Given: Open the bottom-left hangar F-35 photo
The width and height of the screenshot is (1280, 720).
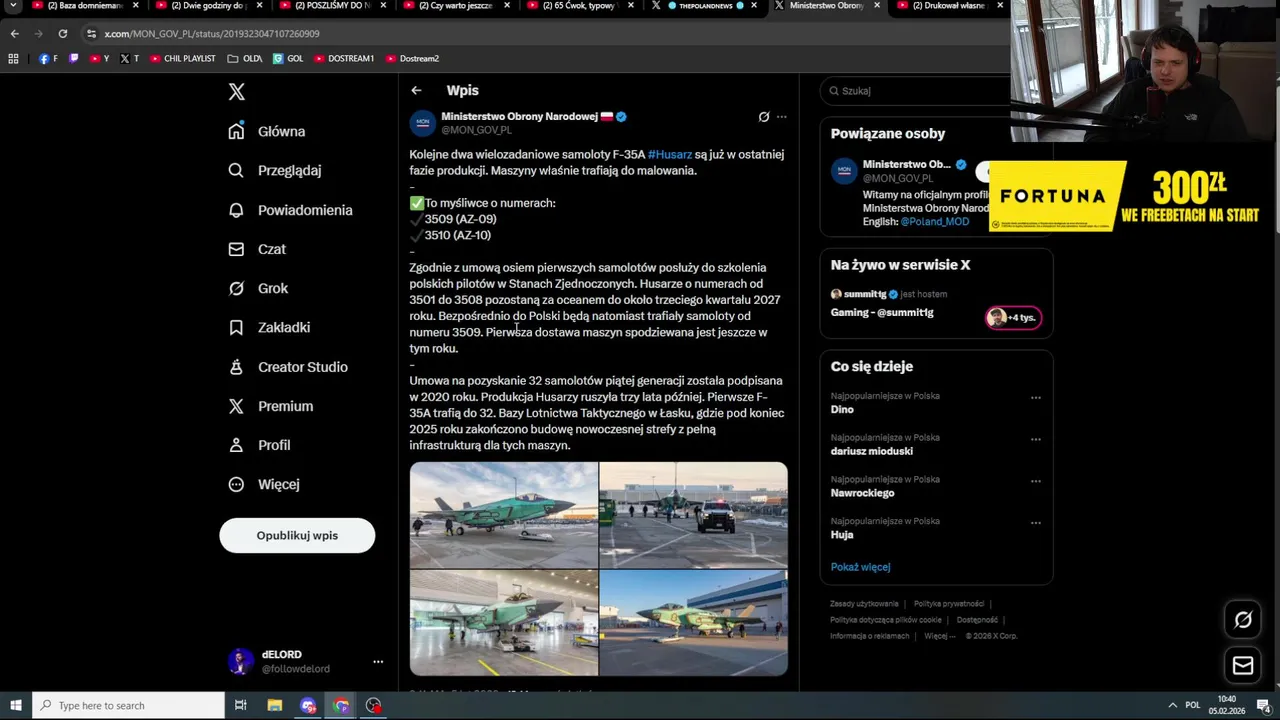Looking at the screenshot, I should (503, 623).
